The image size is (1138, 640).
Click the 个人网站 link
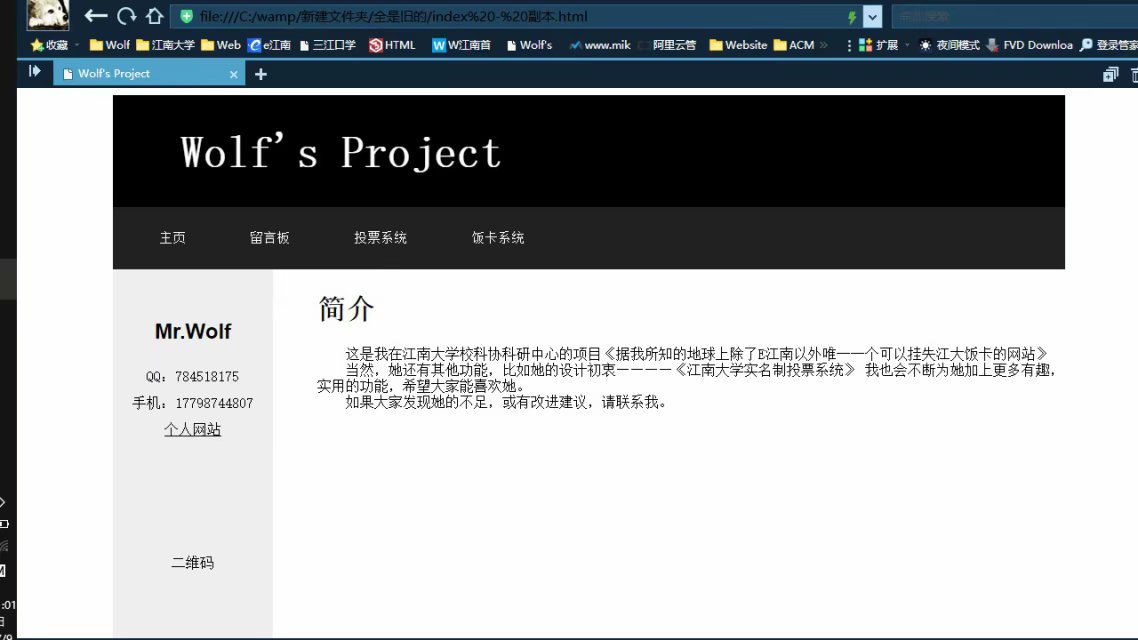pos(192,430)
